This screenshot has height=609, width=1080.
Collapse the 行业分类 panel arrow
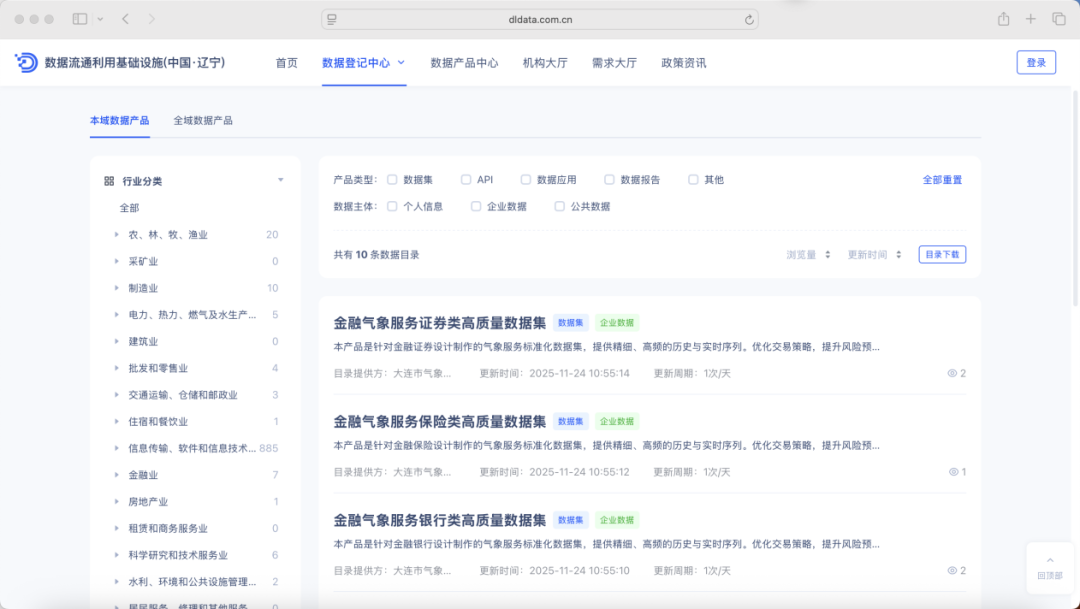tap(280, 181)
